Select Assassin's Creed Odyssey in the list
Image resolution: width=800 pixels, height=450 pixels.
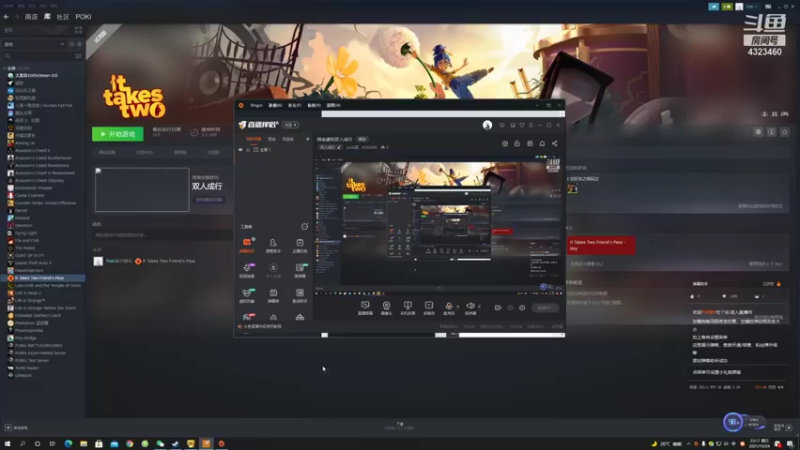(39, 181)
